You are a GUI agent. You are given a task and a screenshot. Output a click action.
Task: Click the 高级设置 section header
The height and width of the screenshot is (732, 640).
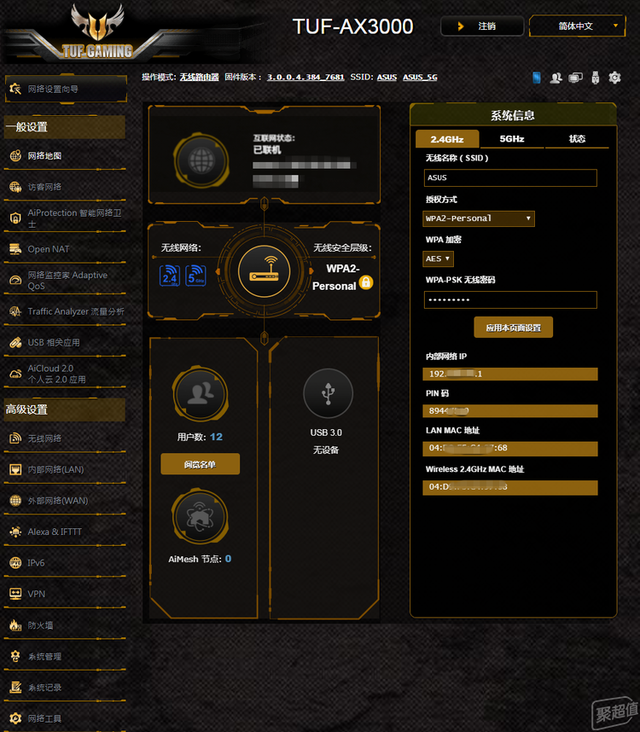[64, 410]
